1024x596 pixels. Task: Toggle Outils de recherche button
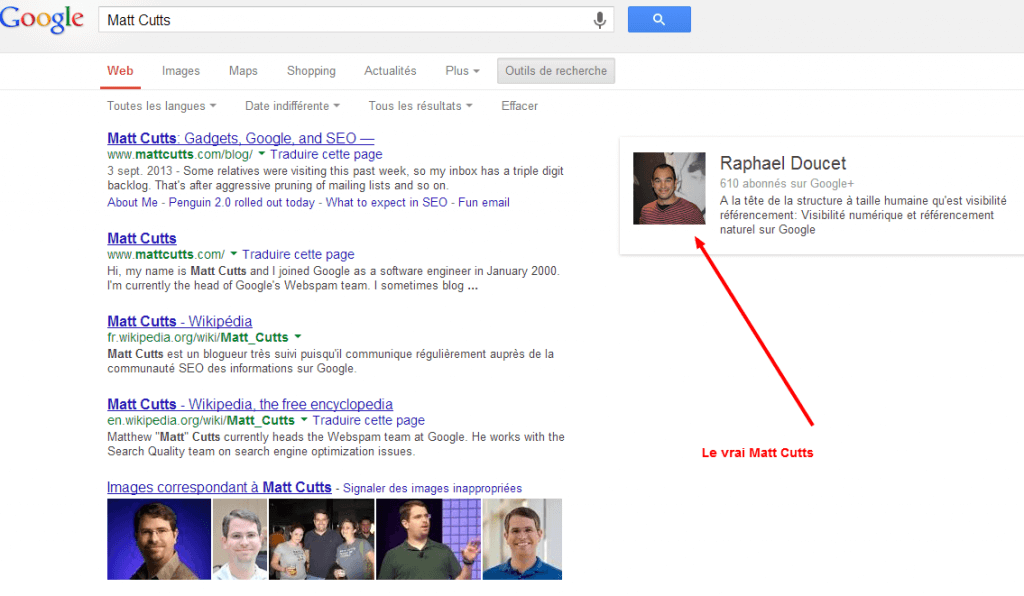pyautogui.click(x=556, y=71)
